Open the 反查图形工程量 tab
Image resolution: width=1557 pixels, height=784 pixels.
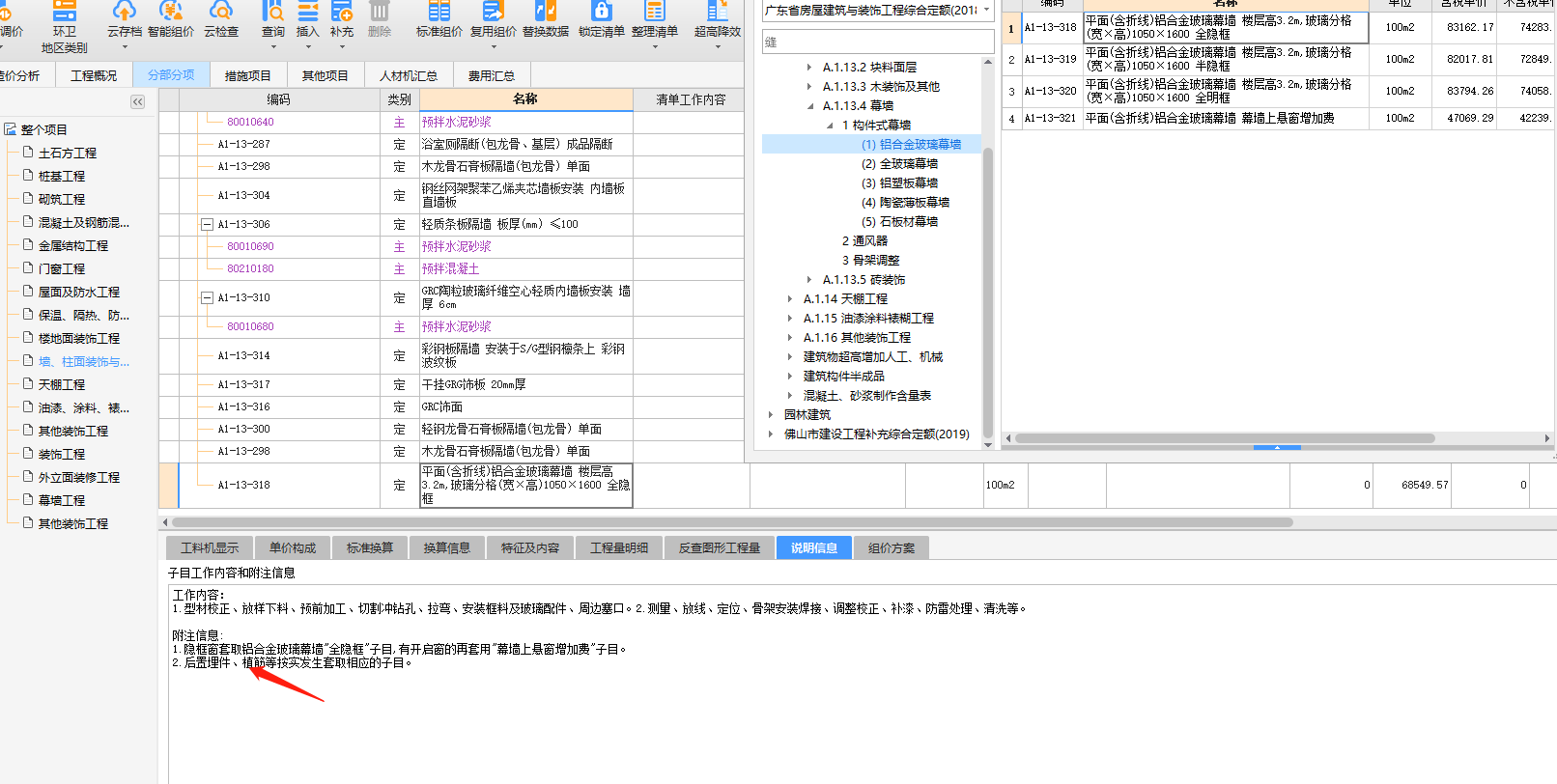point(720,547)
